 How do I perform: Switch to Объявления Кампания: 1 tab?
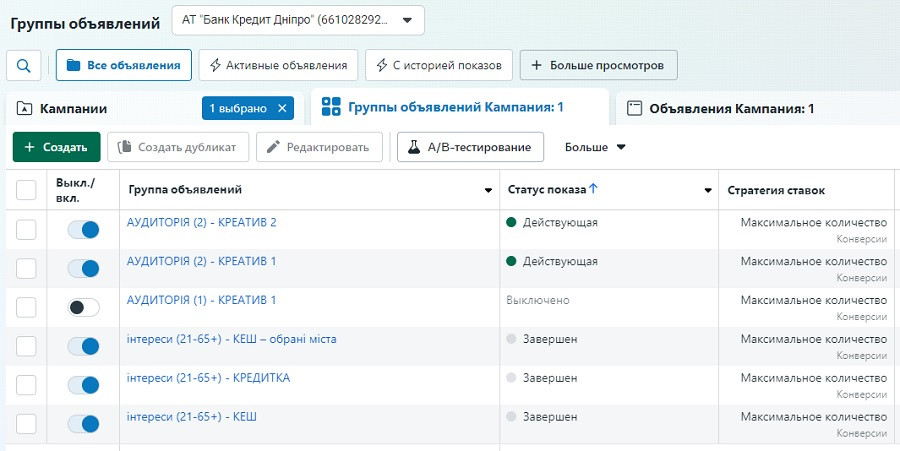[758, 108]
